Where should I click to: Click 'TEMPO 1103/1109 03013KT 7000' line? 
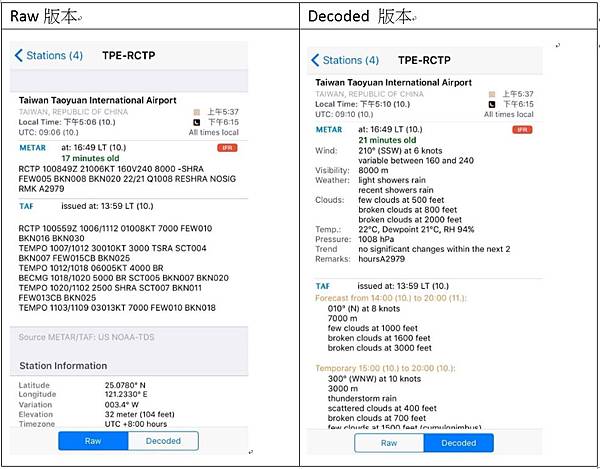[x=117, y=308]
